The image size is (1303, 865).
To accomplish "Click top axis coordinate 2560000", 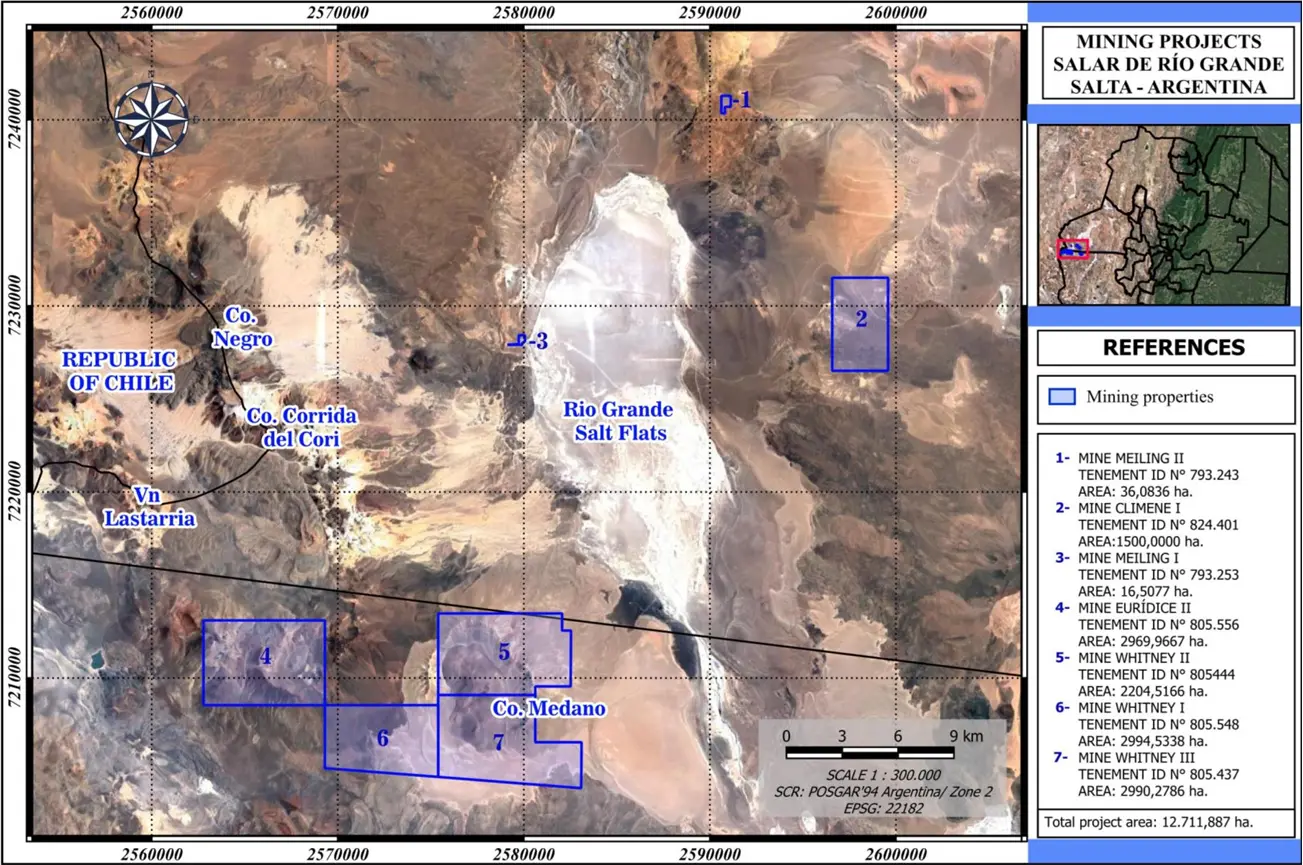I will (151, 14).
